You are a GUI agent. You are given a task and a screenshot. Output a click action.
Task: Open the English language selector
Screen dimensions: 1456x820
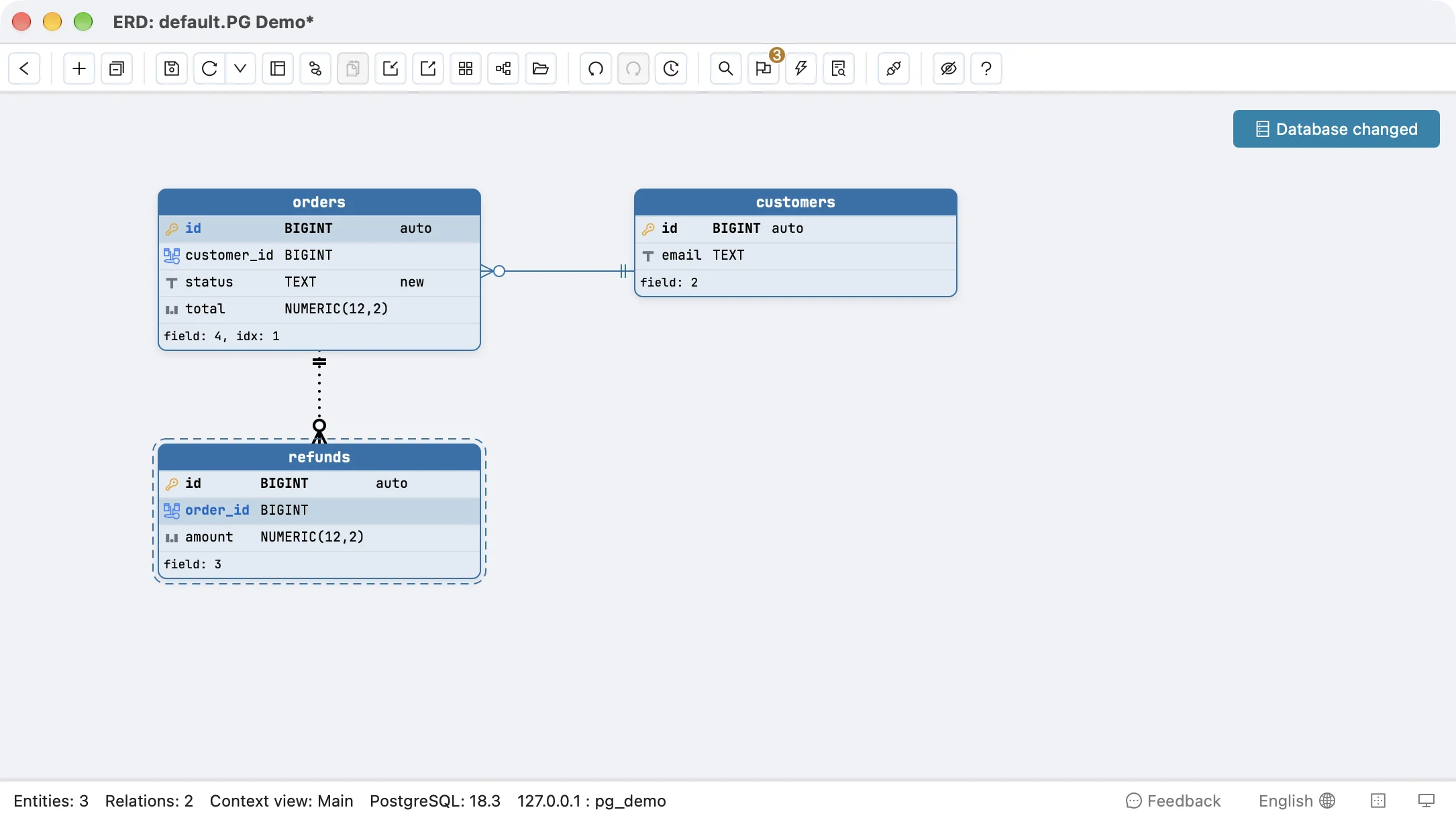(x=1296, y=801)
